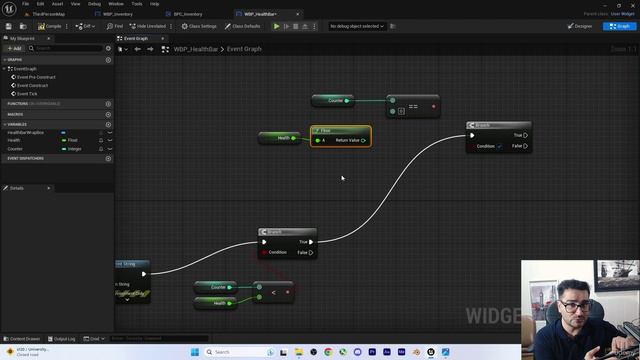Switch to Graph view
The image size is (640, 360).
tap(619, 26)
